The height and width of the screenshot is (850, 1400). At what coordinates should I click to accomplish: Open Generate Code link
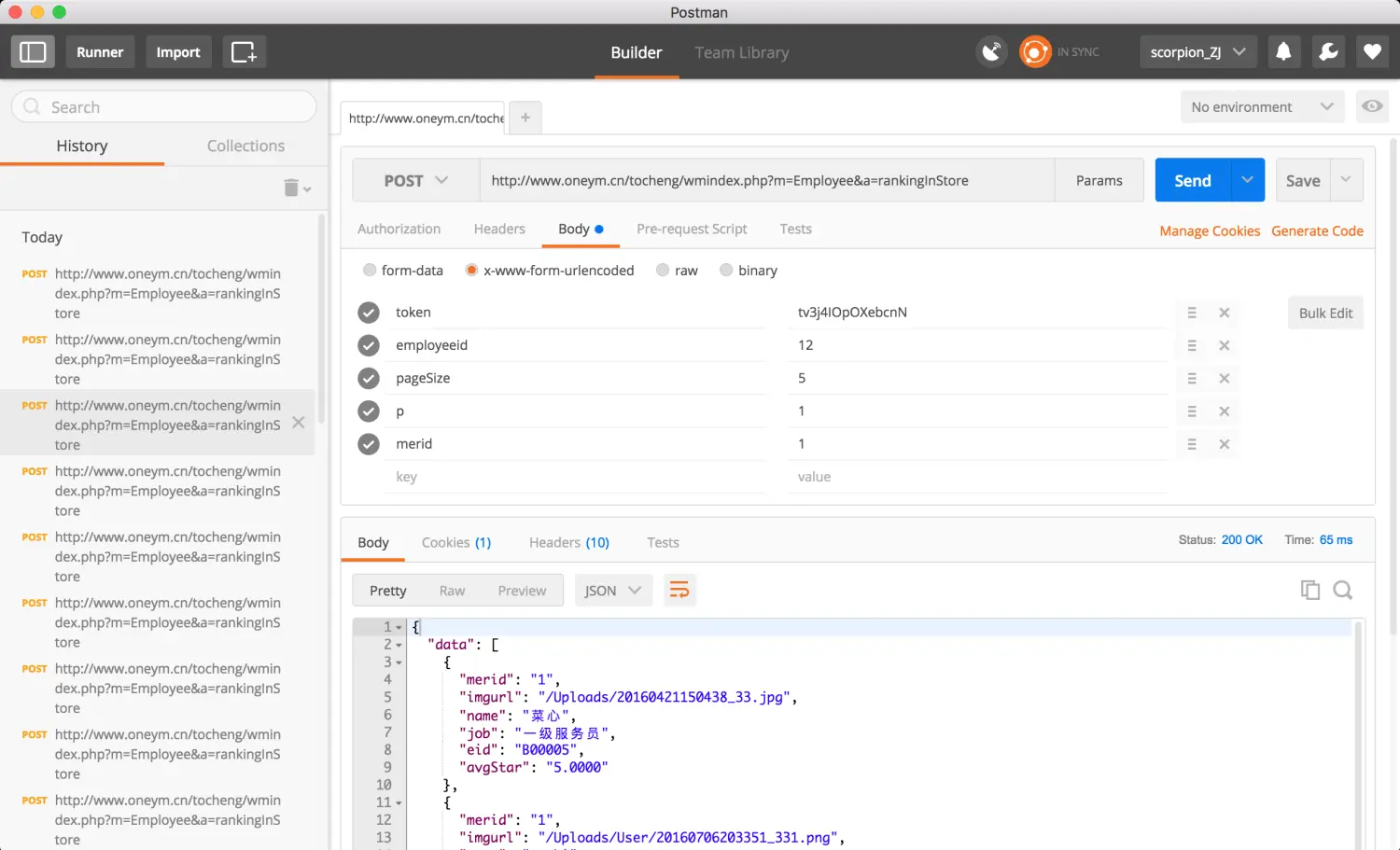pyautogui.click(x=1317, y=230)
